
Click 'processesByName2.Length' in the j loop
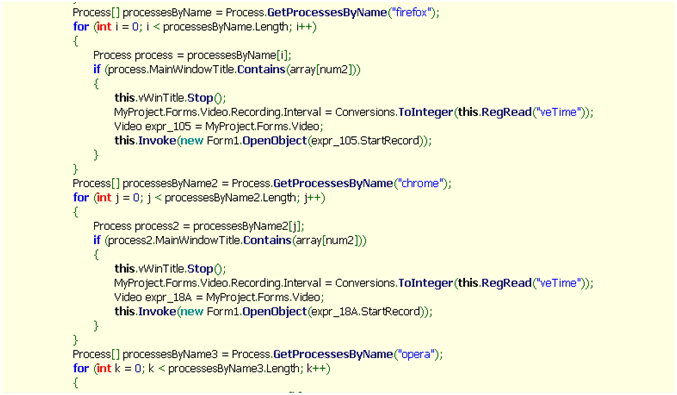coord(230,198)
